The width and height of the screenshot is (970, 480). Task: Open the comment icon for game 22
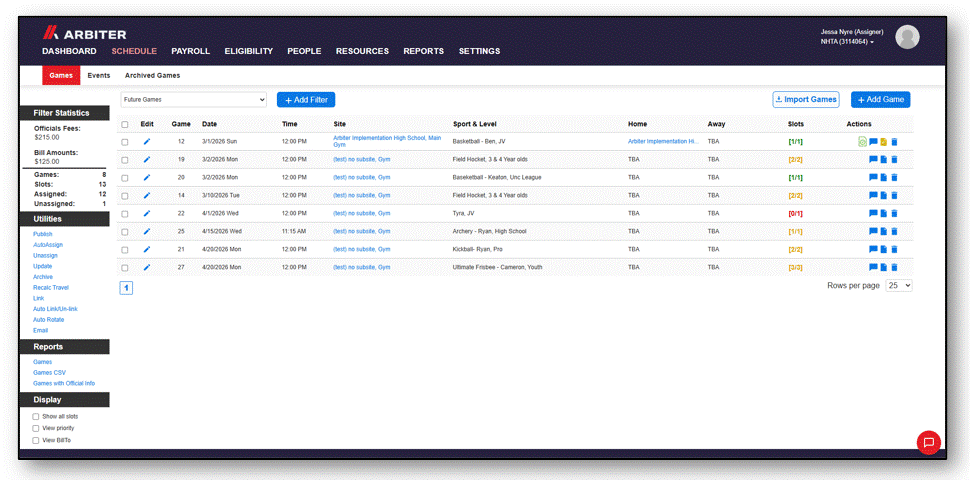coord(873,213)
